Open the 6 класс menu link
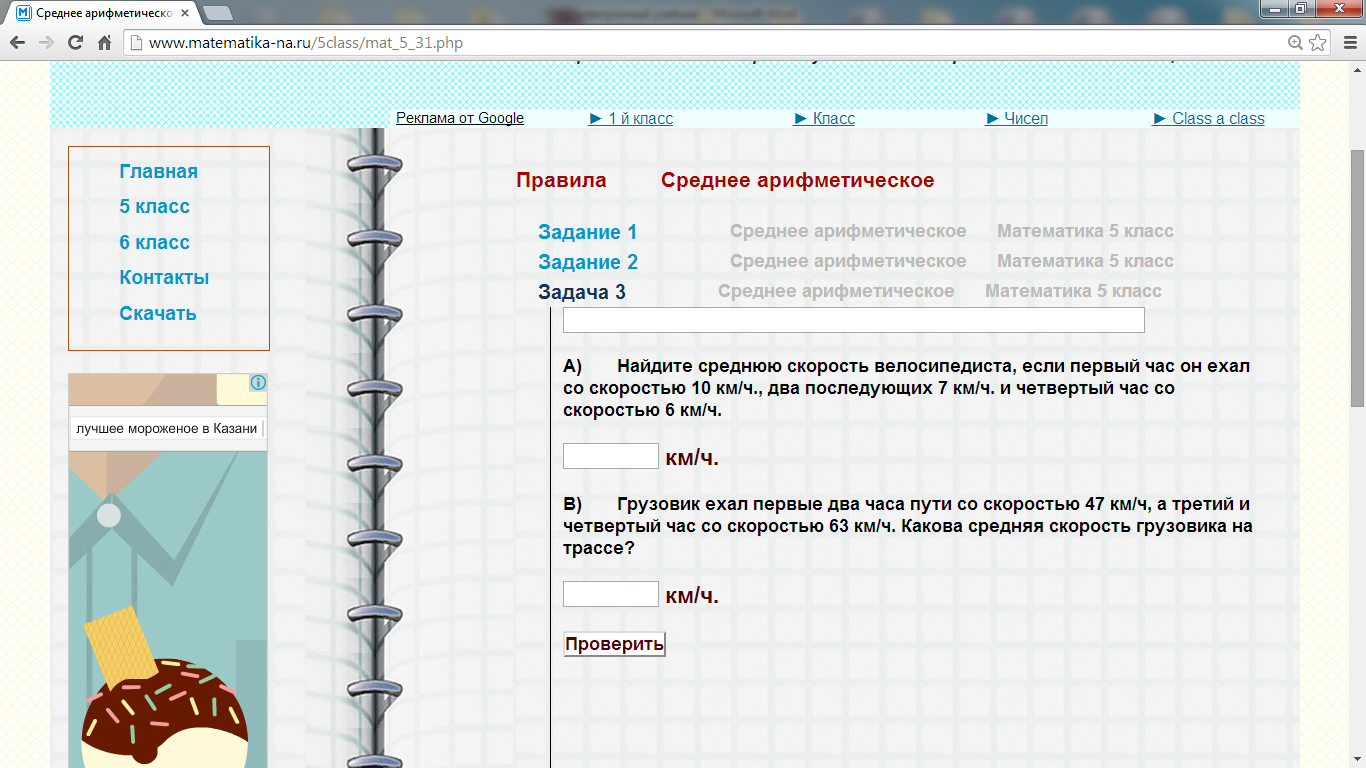Screen dimensions: 1366x768 pos(154,242)
